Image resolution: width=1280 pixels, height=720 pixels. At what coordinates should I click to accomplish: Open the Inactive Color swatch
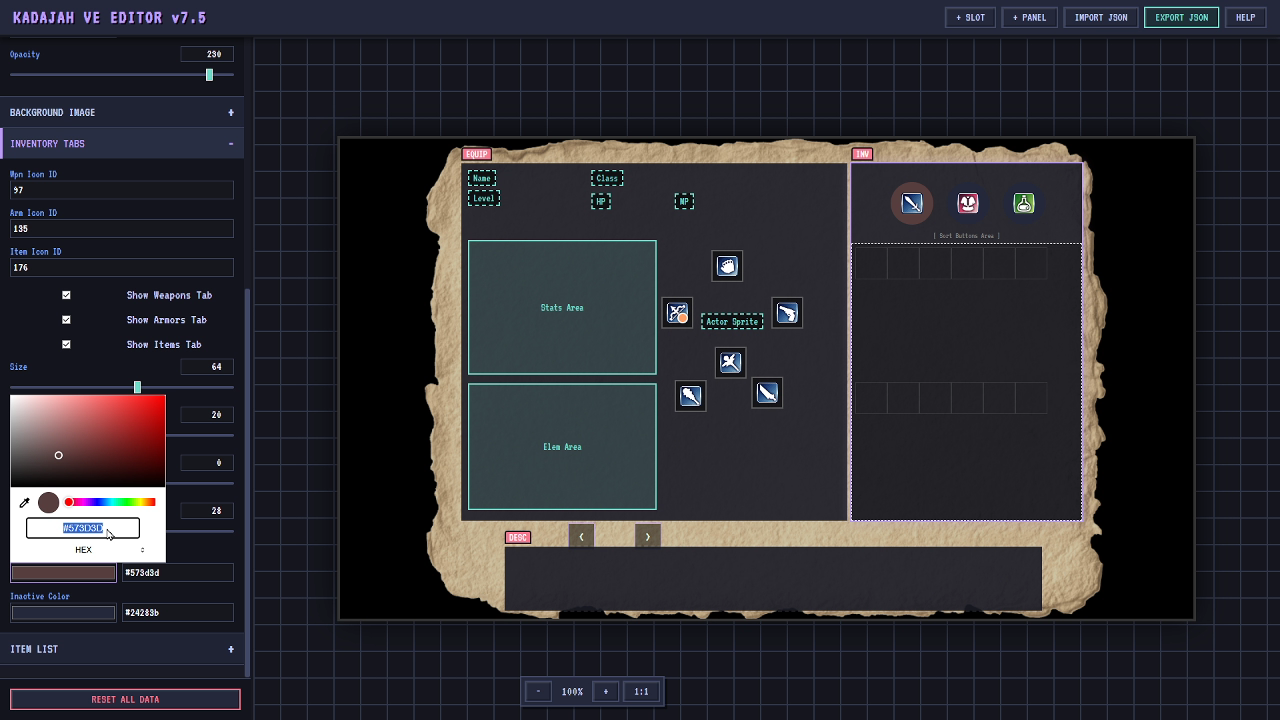click(63, 613)
